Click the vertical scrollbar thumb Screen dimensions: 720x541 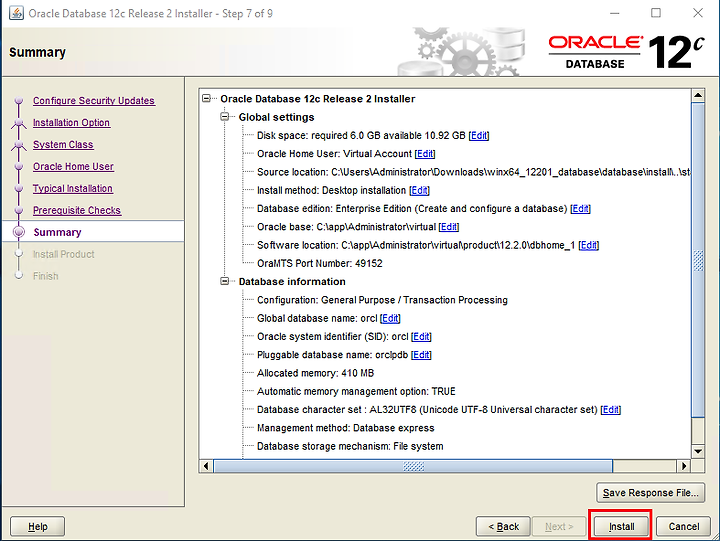[x=698, y=260]
